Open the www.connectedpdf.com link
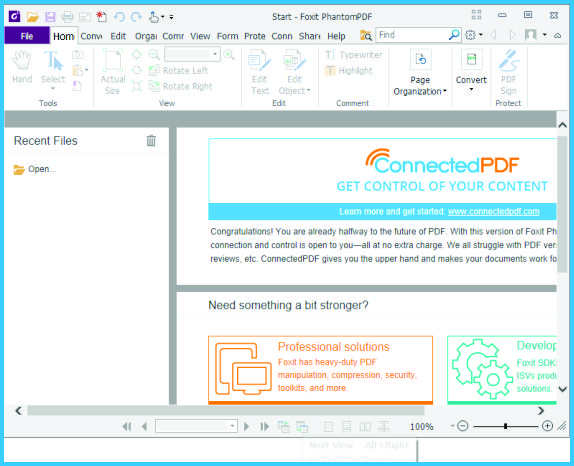Viewport: 574px width, 466px height. coord(493,211)
